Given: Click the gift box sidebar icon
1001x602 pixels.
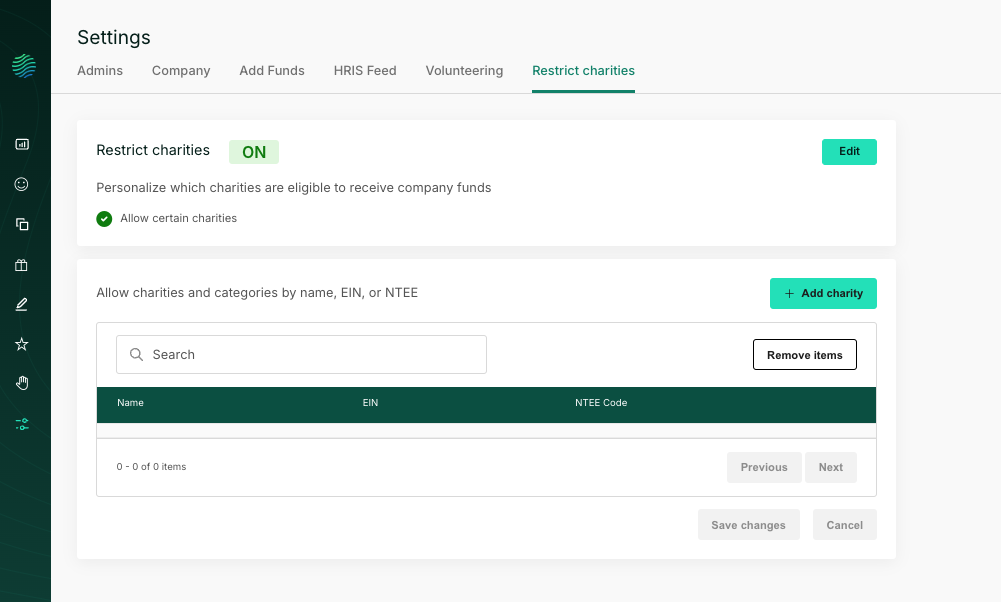Looking at the screenshot, I should point(22,265).
